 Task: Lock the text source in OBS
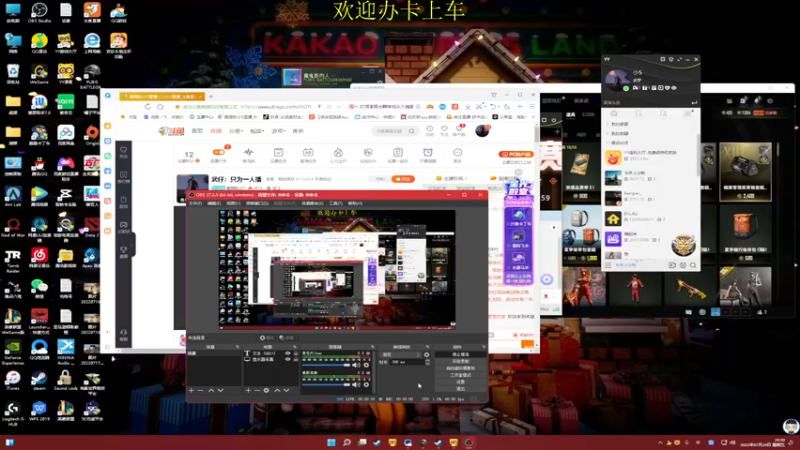(x=295, y=353)
